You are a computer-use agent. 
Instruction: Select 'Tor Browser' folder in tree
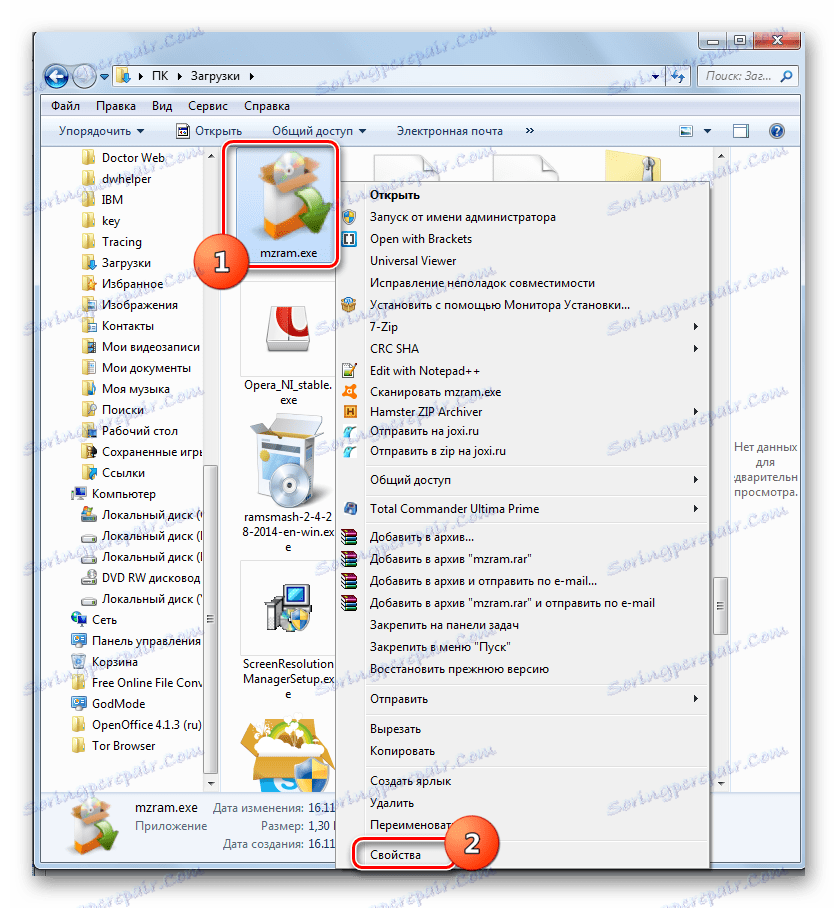tap(123, 746)
